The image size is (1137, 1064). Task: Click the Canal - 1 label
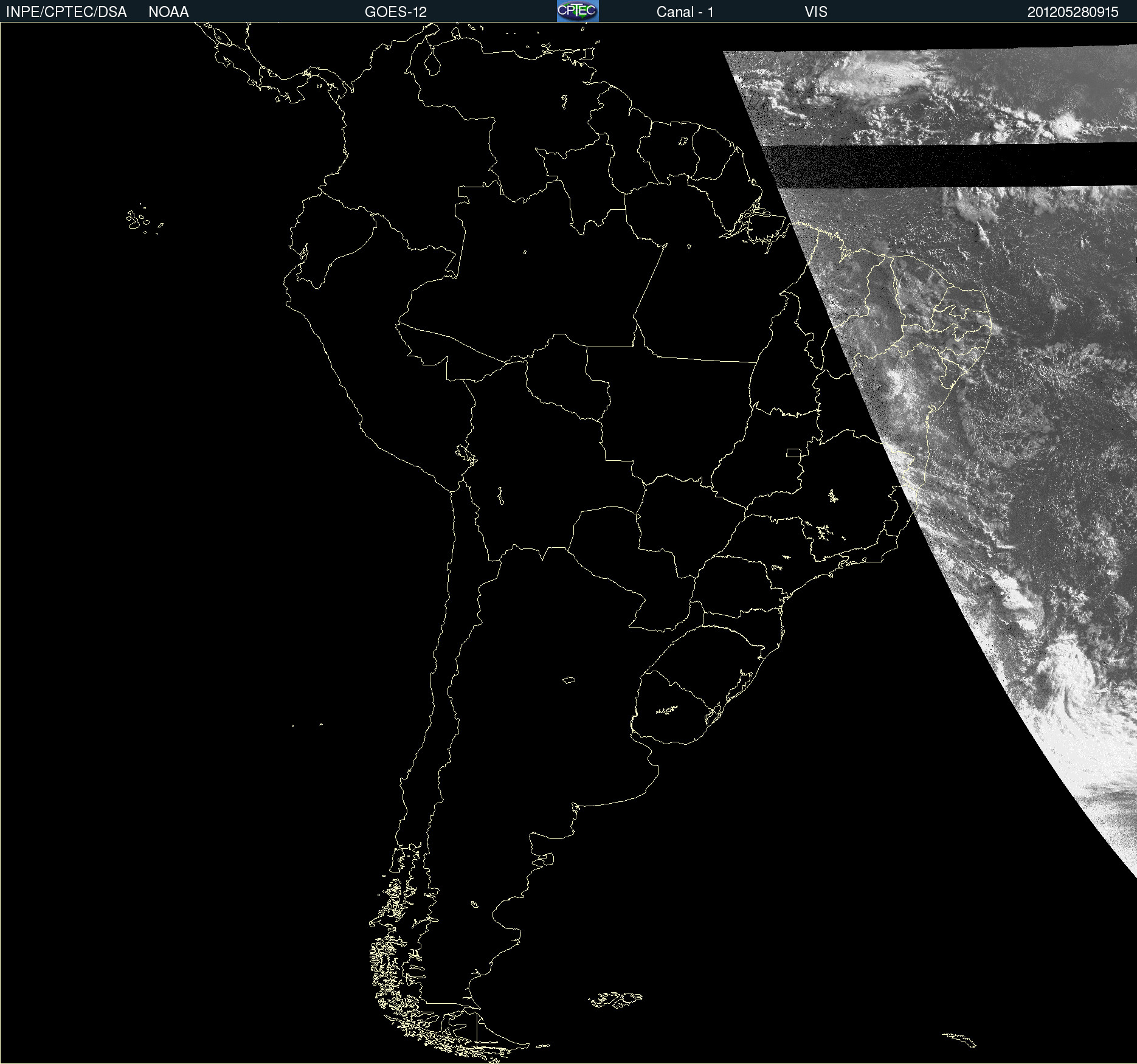(685, 12)
